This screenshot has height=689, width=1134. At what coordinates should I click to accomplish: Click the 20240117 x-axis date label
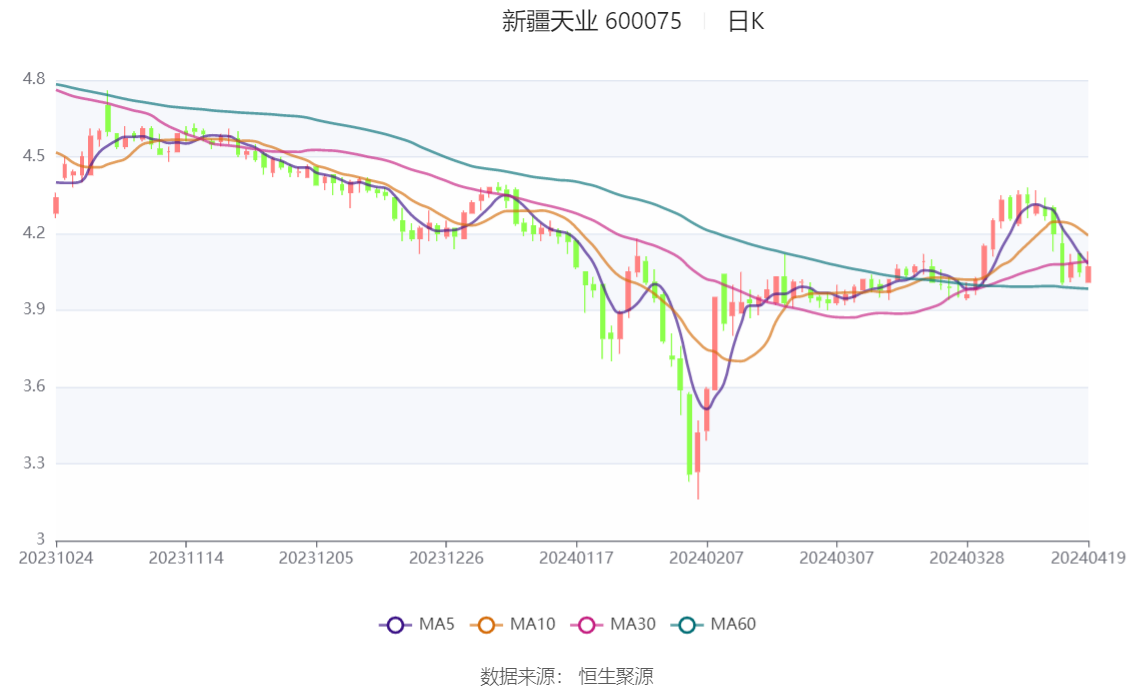click(576, 558)
